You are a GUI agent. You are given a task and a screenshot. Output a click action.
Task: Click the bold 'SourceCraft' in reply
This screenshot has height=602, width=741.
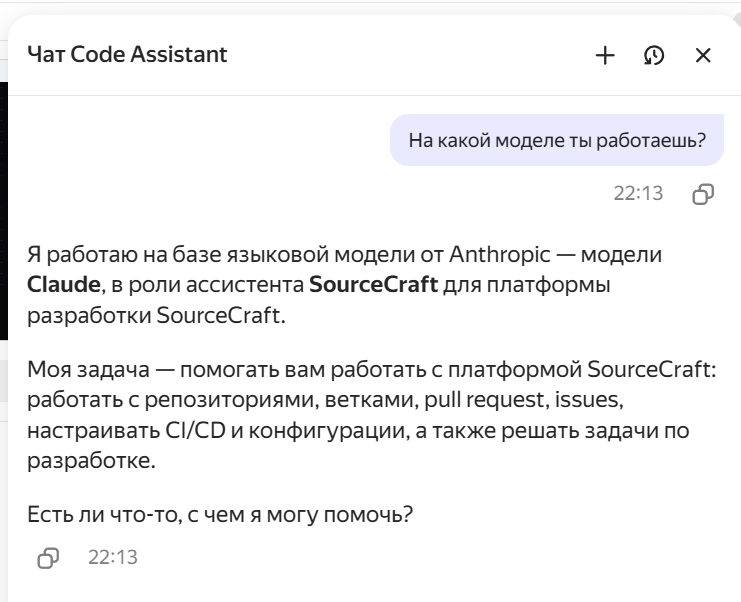point(373,285)
